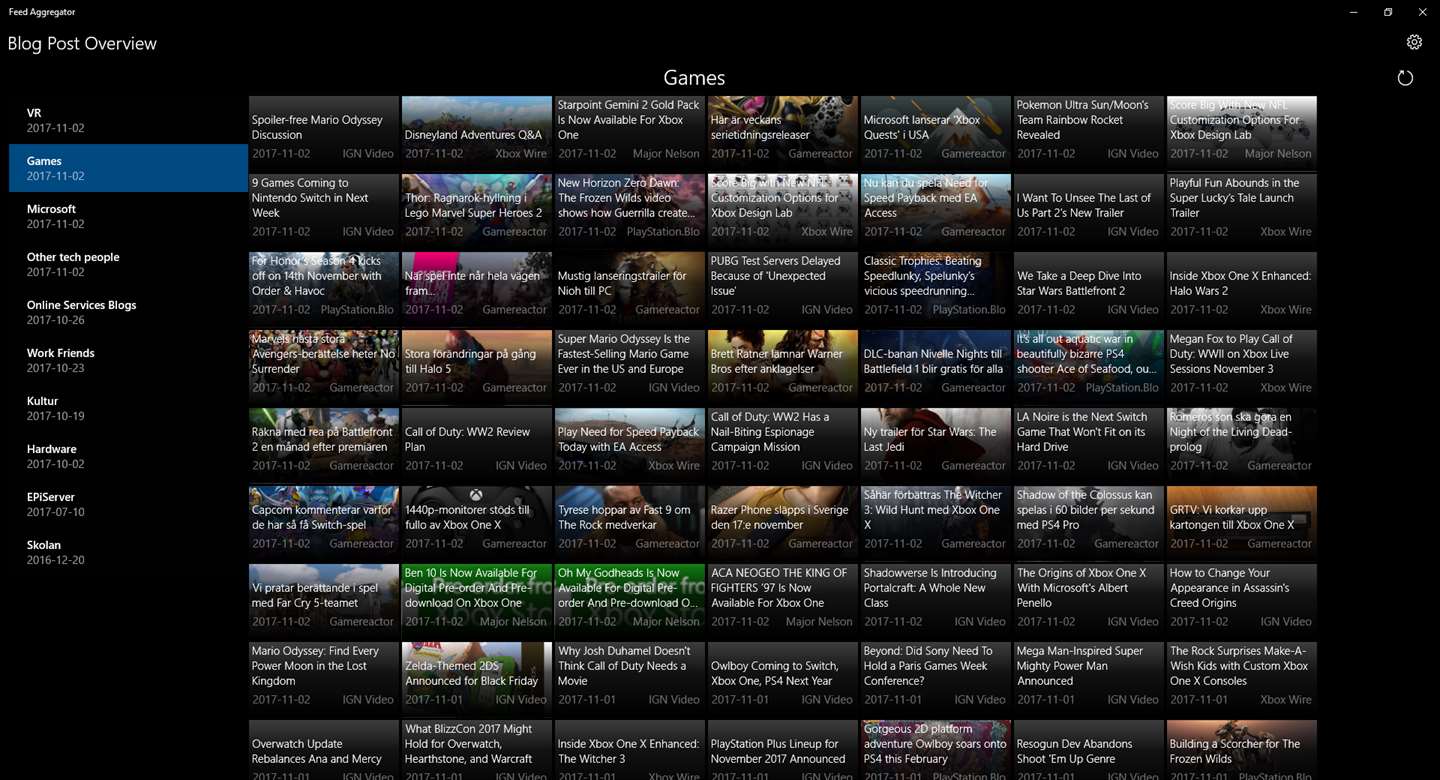Open Oh My Godheads Is Now Available post

pos(630,601)
